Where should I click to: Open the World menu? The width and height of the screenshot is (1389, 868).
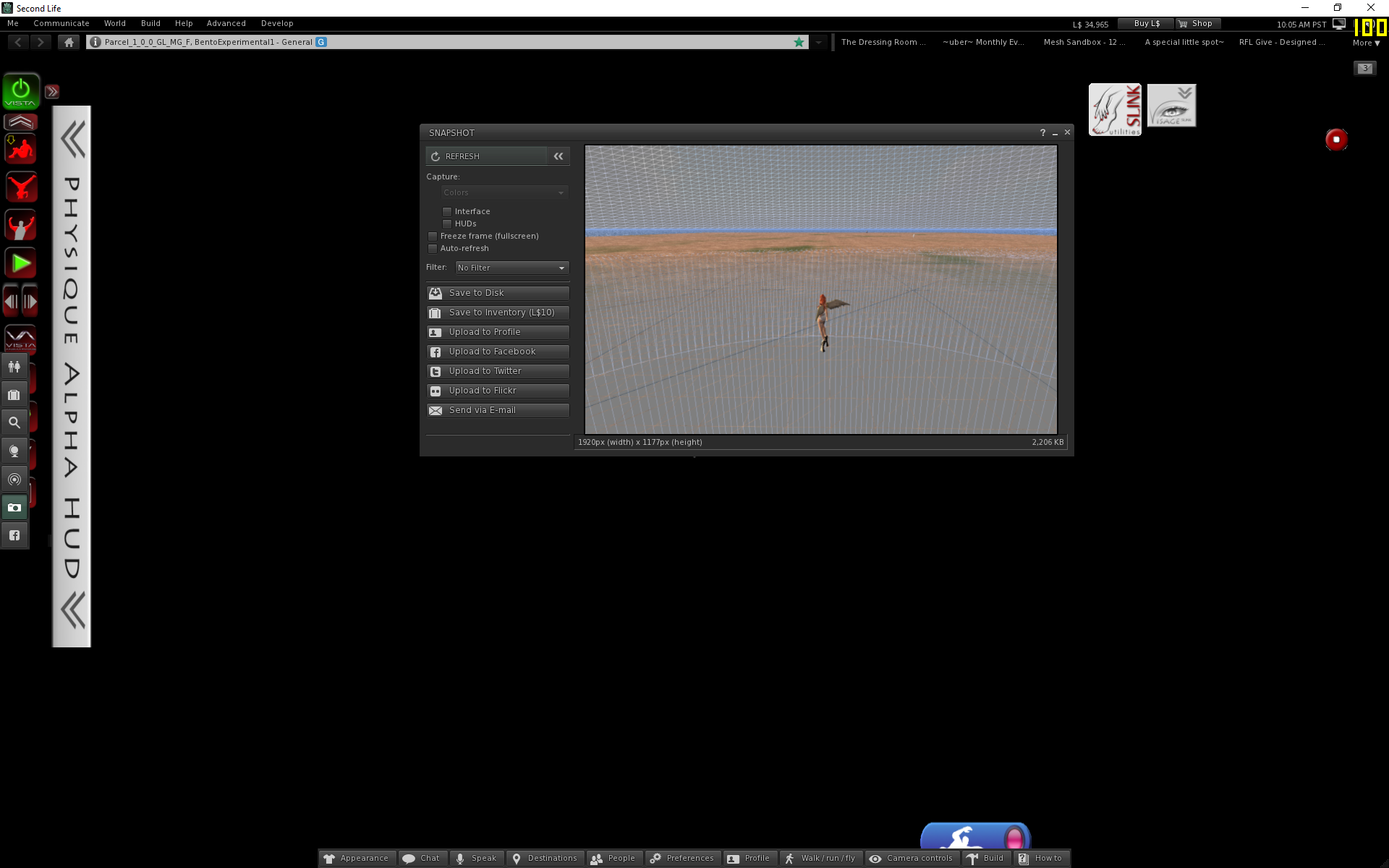[115, 24]
